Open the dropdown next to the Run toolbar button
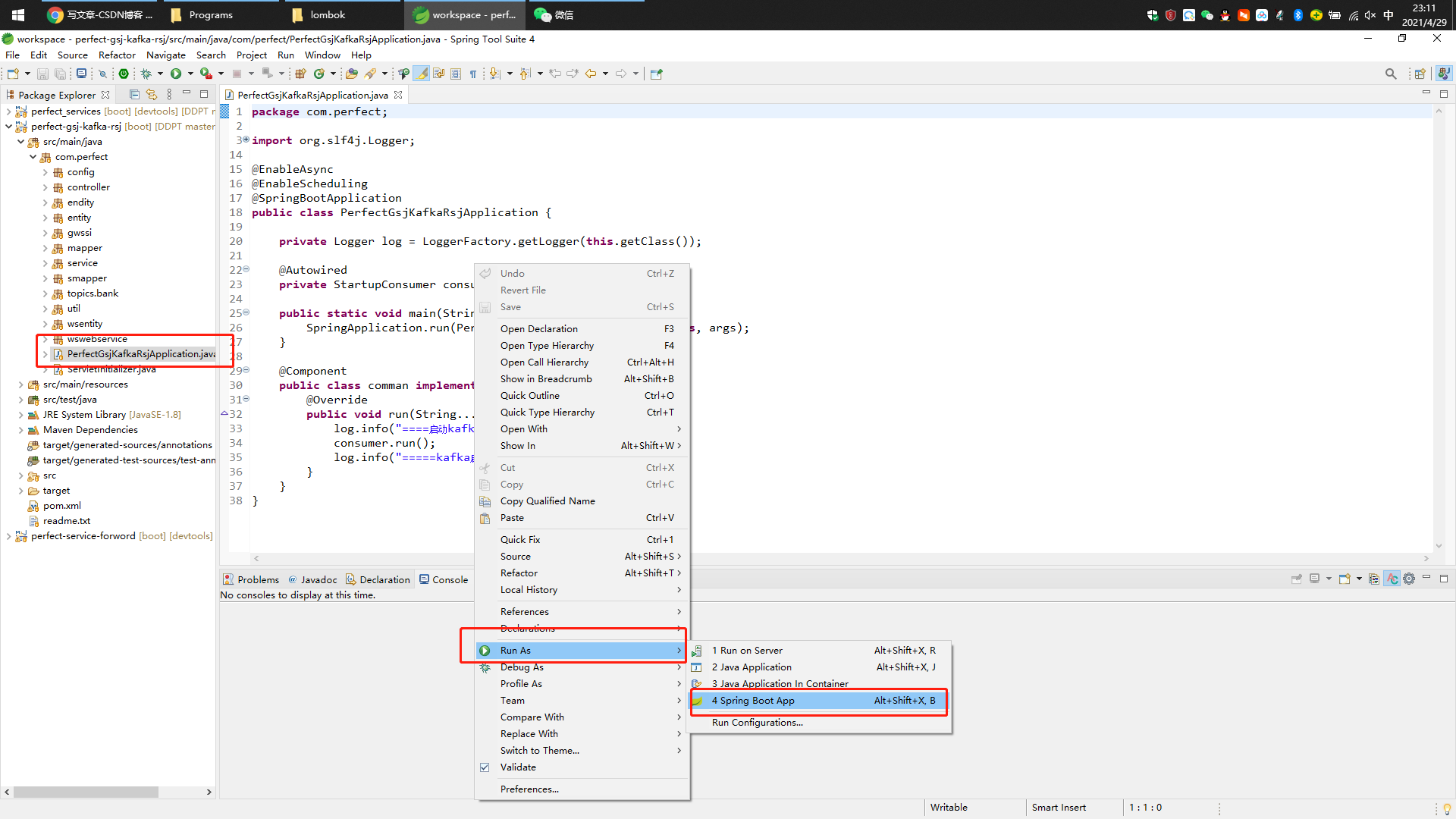Viewport: 1456px width, 819px height. 190,73
